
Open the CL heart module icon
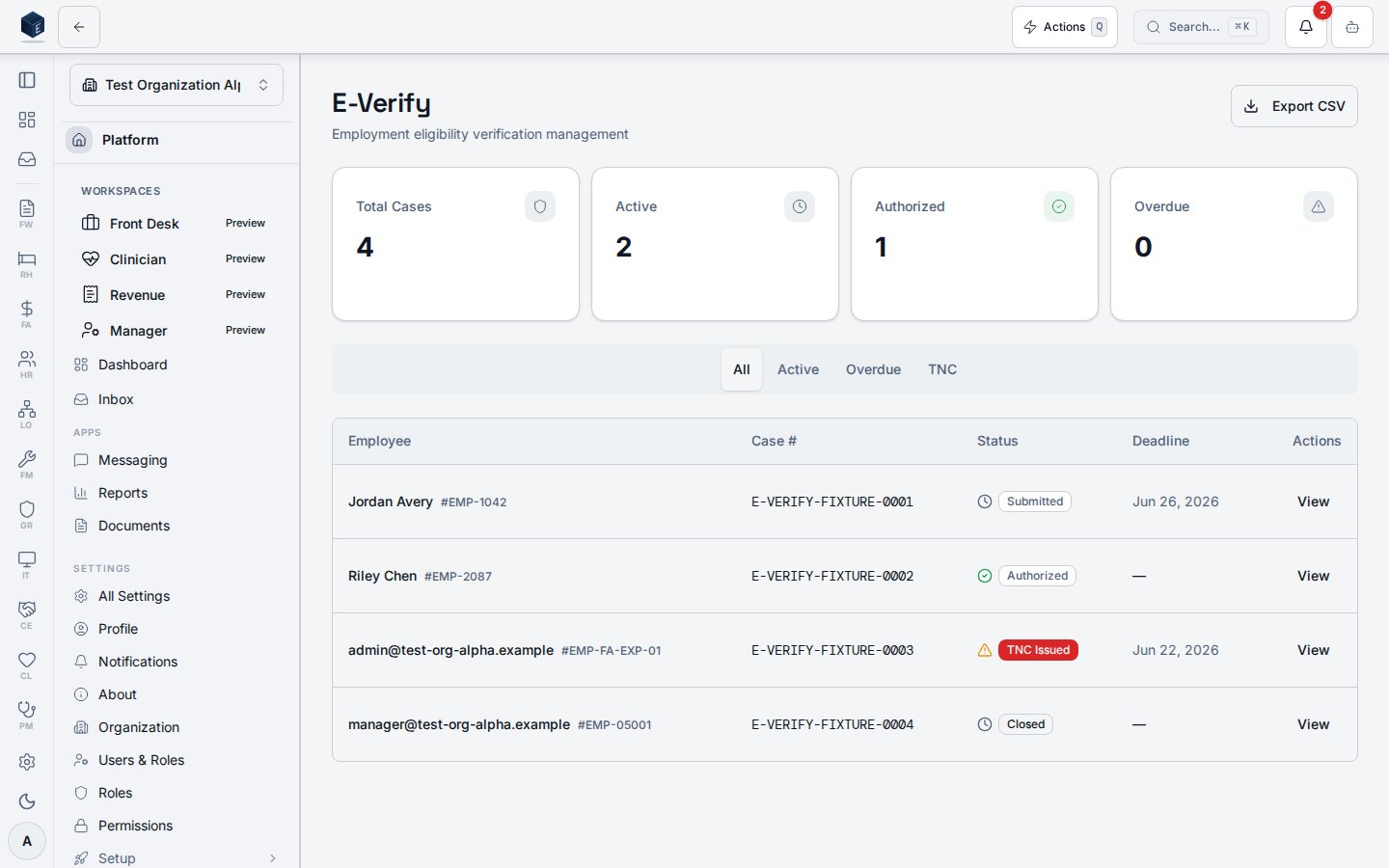pos(27,665)
